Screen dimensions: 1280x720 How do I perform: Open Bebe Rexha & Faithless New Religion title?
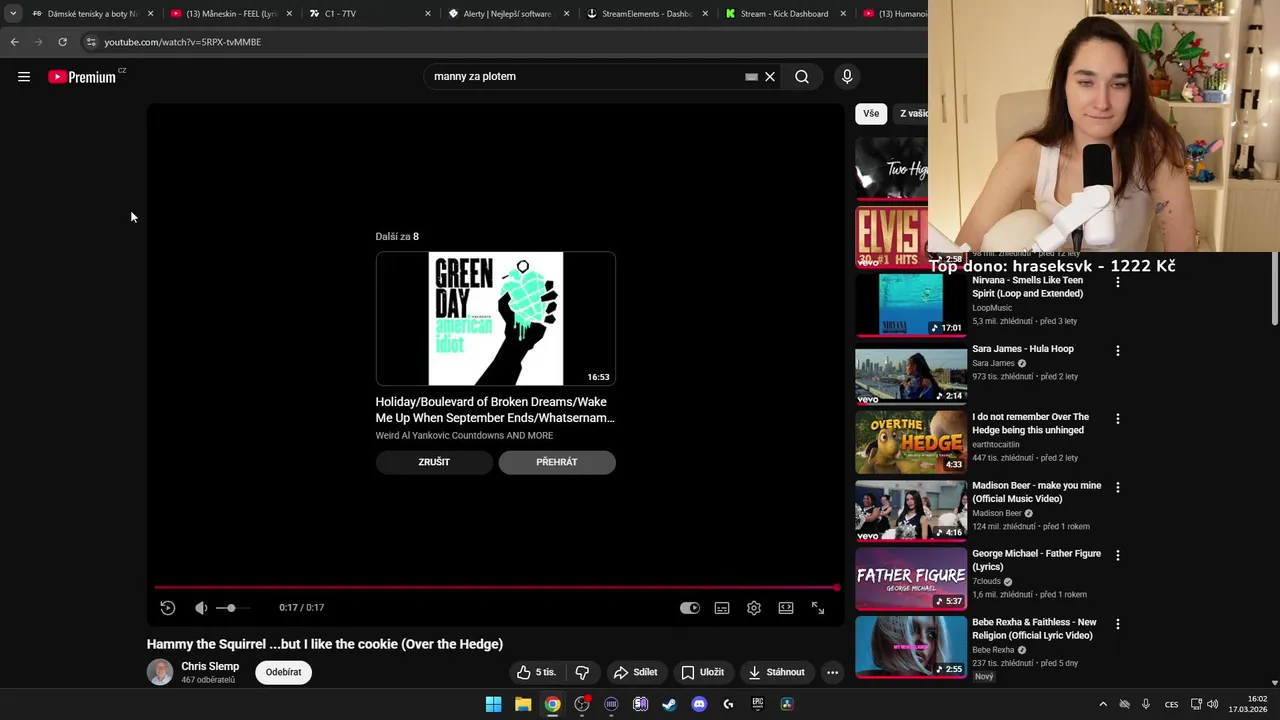tap(1034, 629)
